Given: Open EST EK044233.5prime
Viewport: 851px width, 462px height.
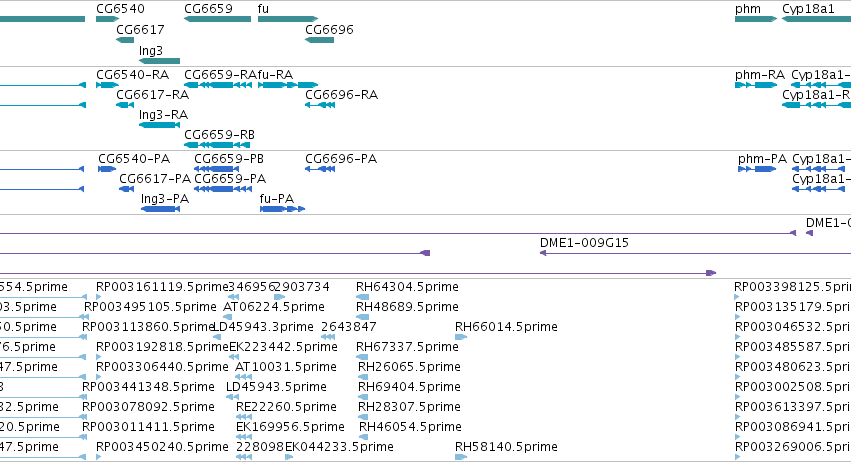Looking at the screenshot, I should pyautogui.click(x=339, y=447).
